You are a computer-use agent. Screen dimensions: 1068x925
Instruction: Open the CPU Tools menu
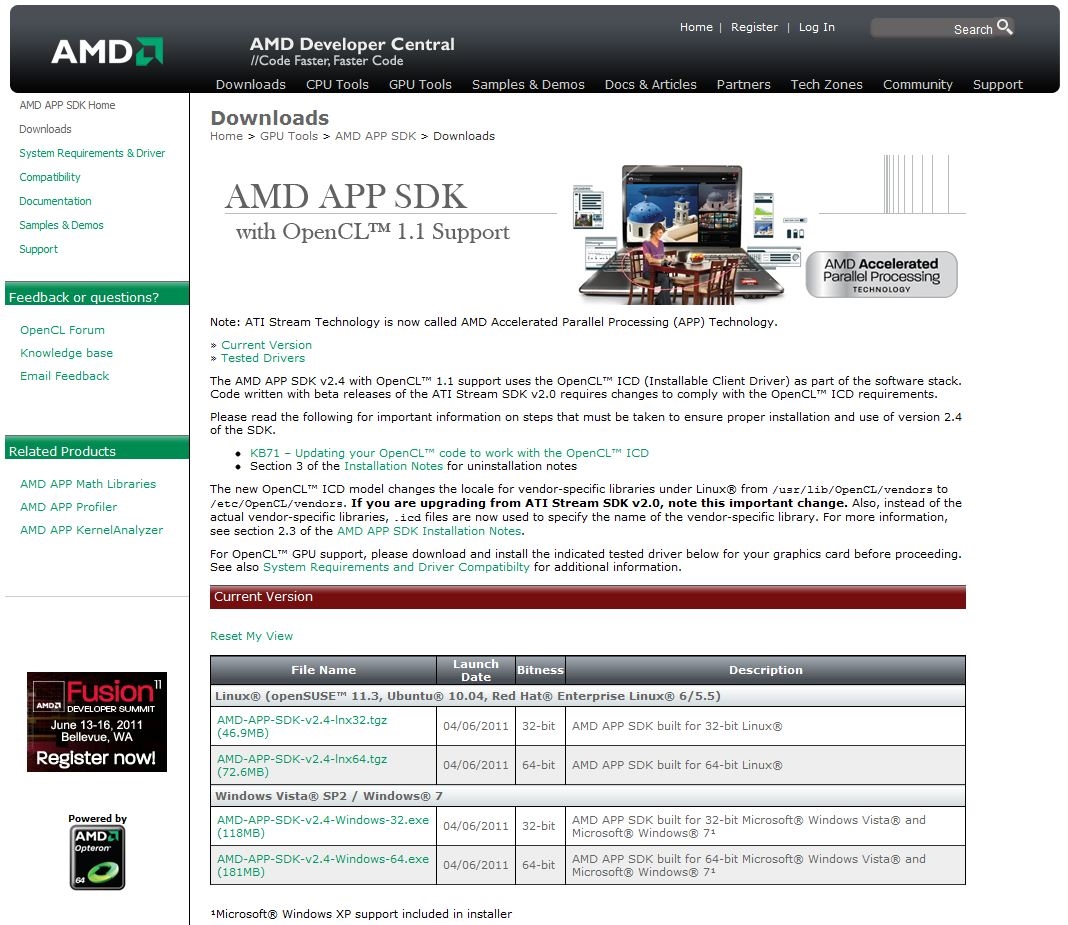click(x=337, y=84)
